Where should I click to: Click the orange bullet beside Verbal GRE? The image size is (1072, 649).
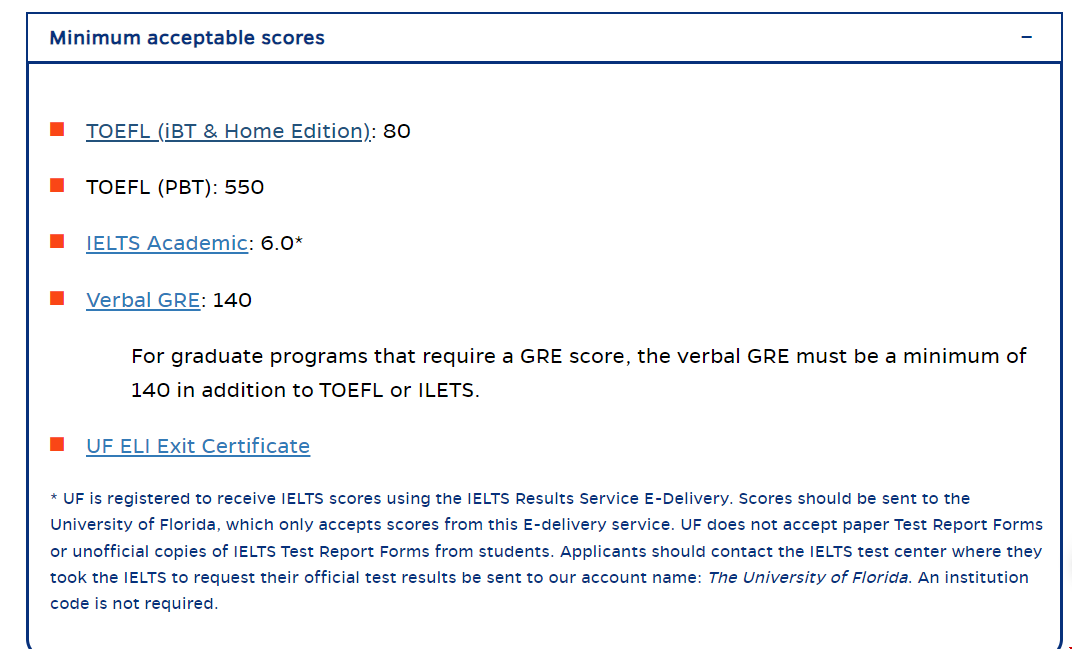tap(57, 298)
